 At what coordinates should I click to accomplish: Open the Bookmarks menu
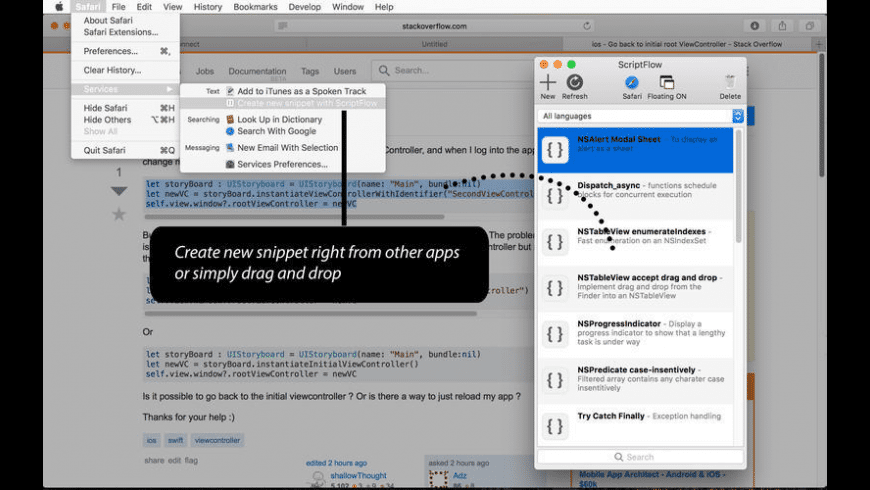point(255,7)
